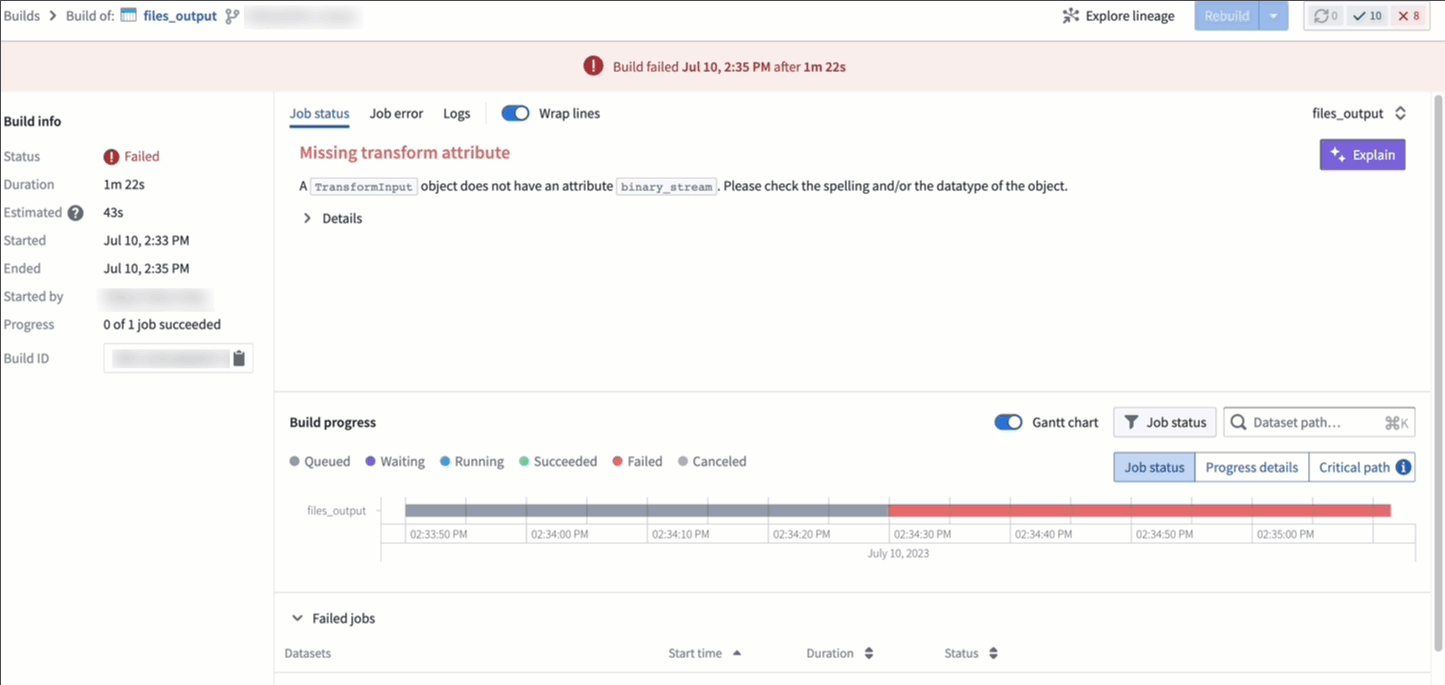The image size is (1445, 685).
Task: Click the Succeeded legend green dot
Action: tap(524, 462)
